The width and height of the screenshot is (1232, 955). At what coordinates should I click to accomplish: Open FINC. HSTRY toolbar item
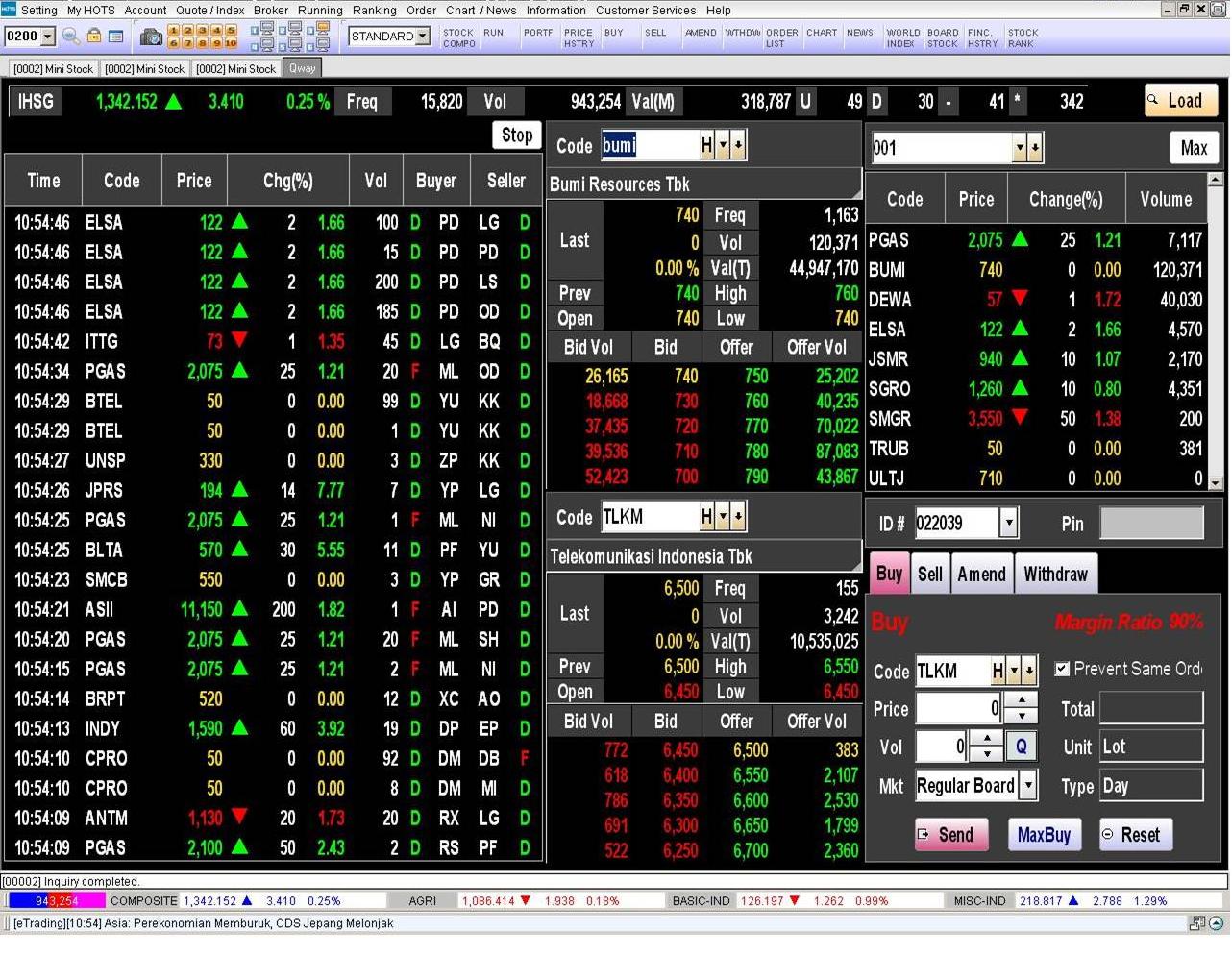[x=982, y=37]
